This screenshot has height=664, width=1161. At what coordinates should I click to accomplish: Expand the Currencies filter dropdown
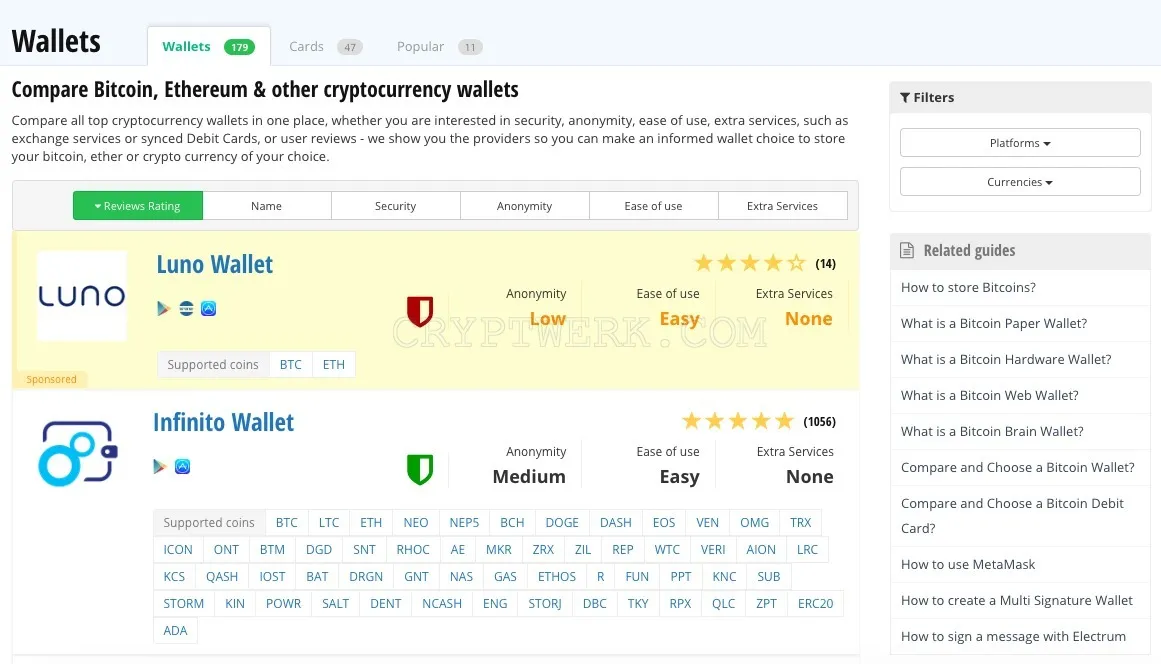pyautogui.click(x=1020, y=182)
